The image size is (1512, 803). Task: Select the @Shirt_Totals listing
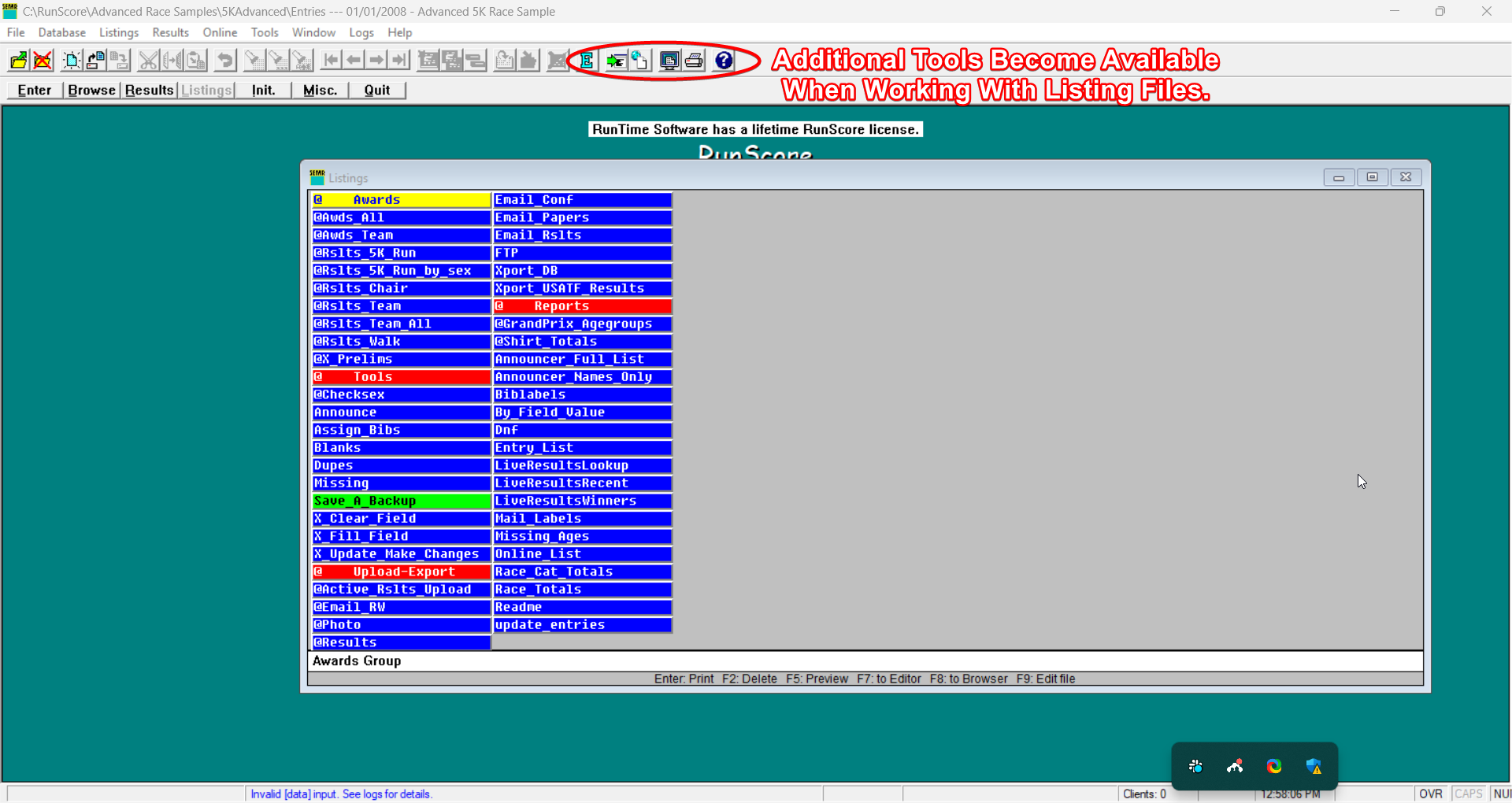pyautogui.click(x=583, y=342)
